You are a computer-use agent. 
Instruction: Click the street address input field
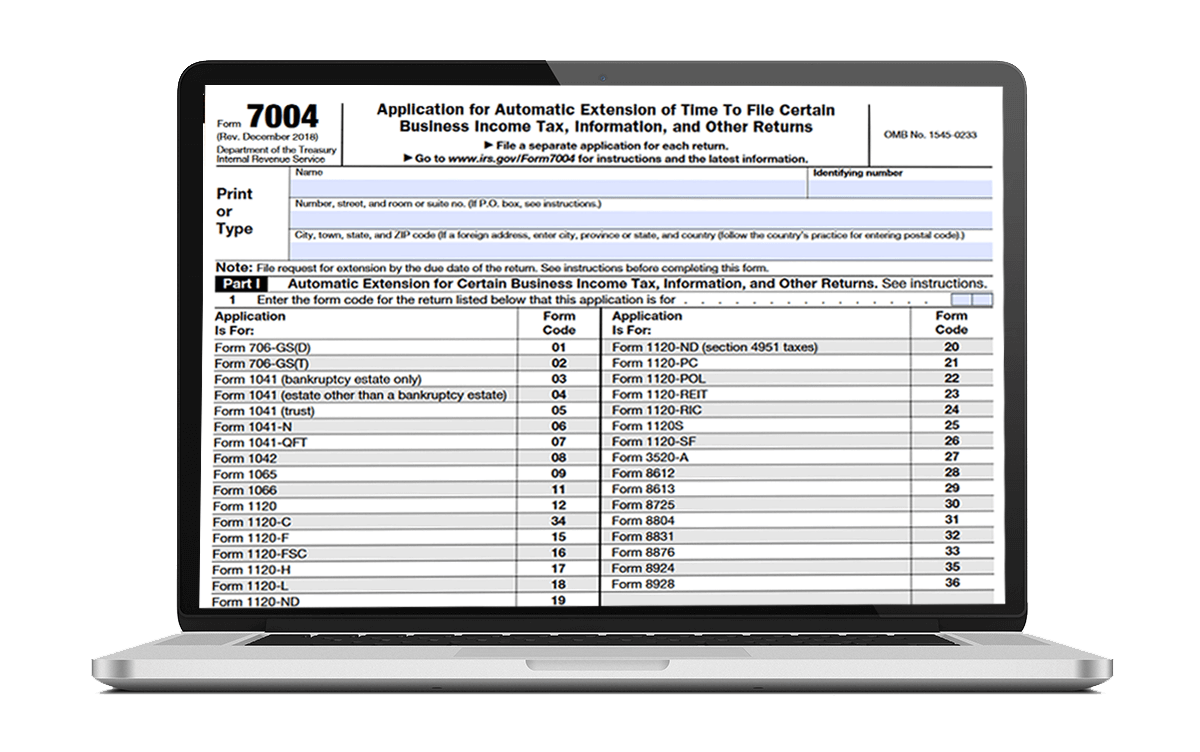click(x=641, y=219)
